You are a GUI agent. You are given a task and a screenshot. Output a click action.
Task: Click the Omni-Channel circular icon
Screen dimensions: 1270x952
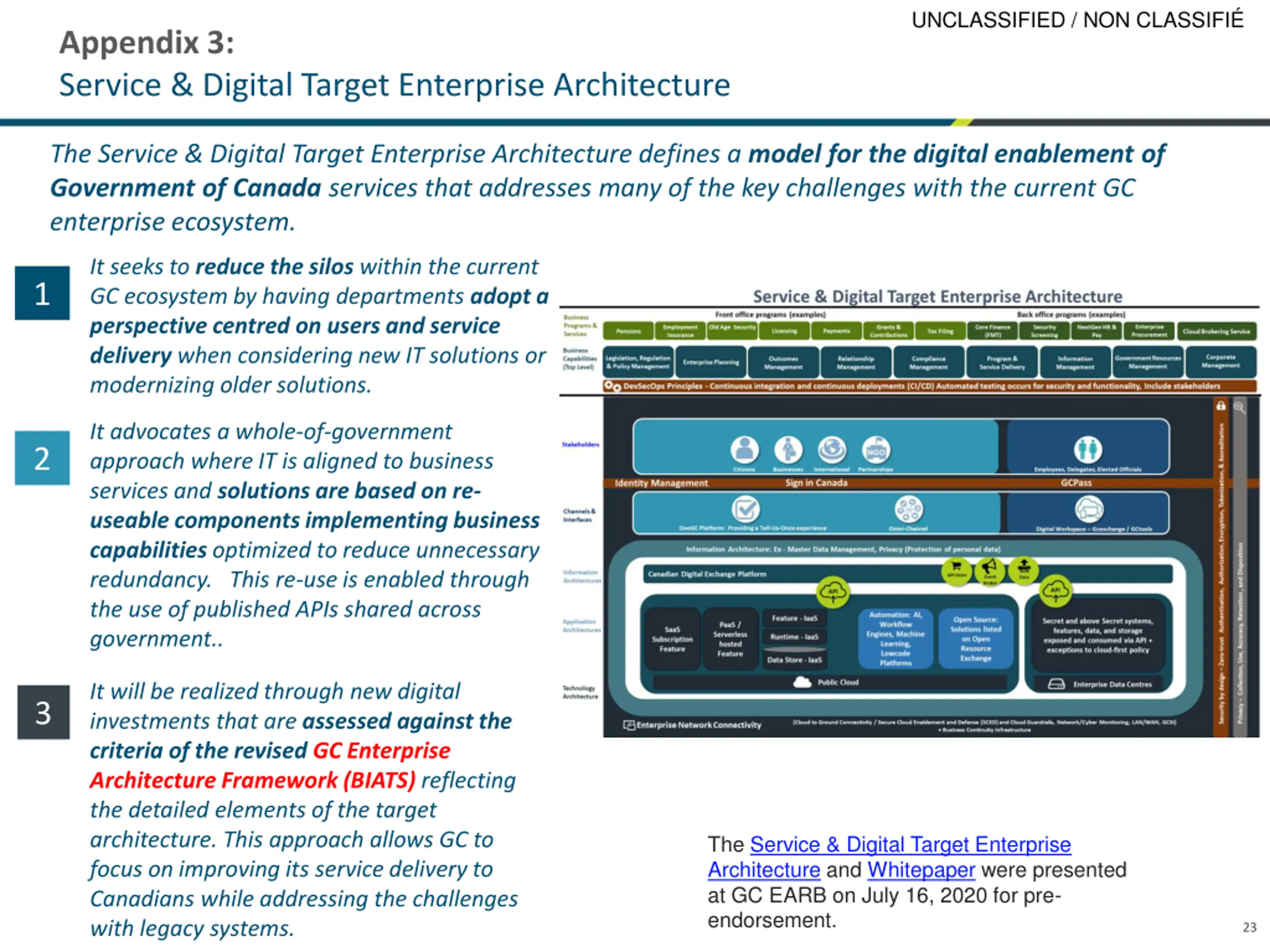point(909,509)
